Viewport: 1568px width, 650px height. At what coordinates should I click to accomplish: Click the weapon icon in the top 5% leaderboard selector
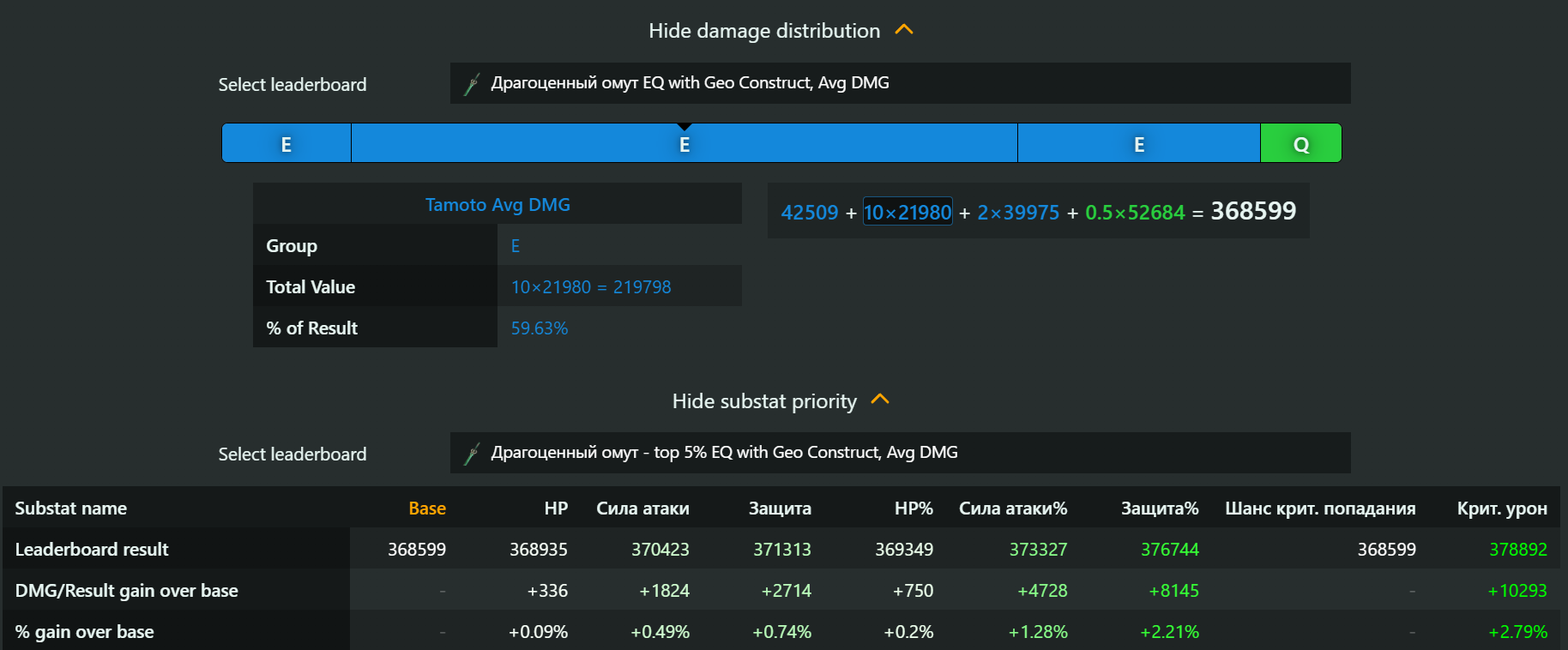(472, 454)
